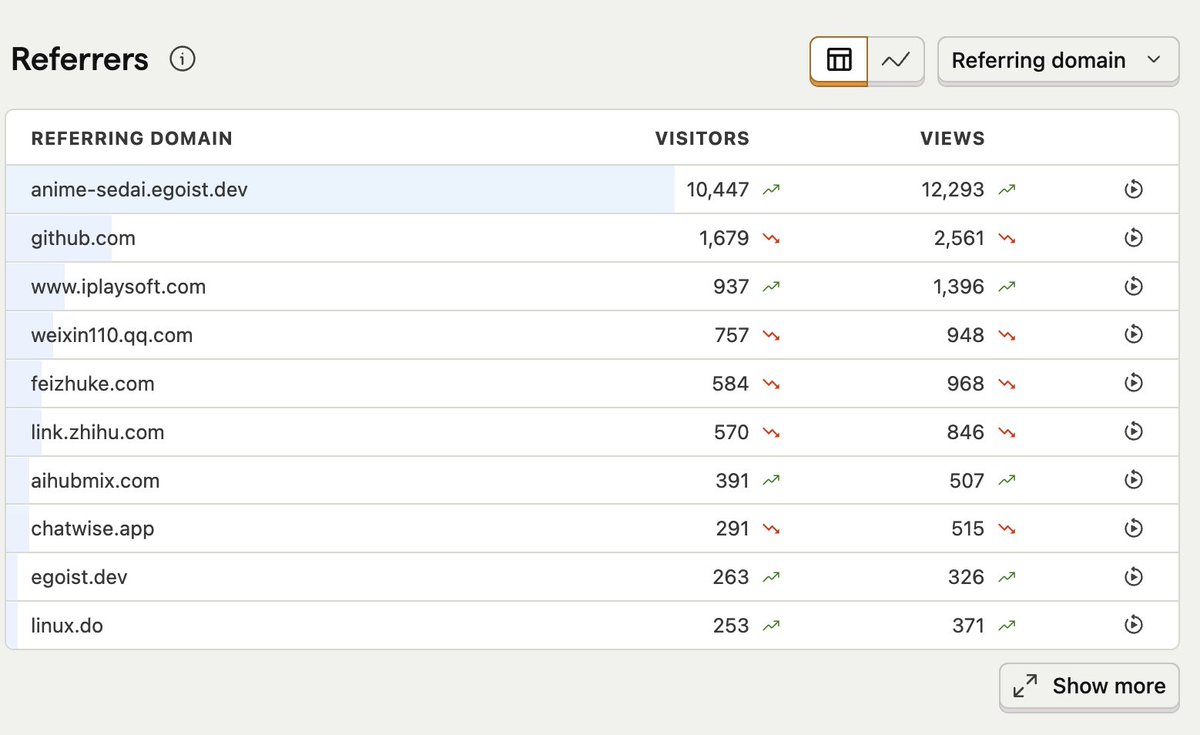Select the aihubmix.com referrer row

point(592,480)
